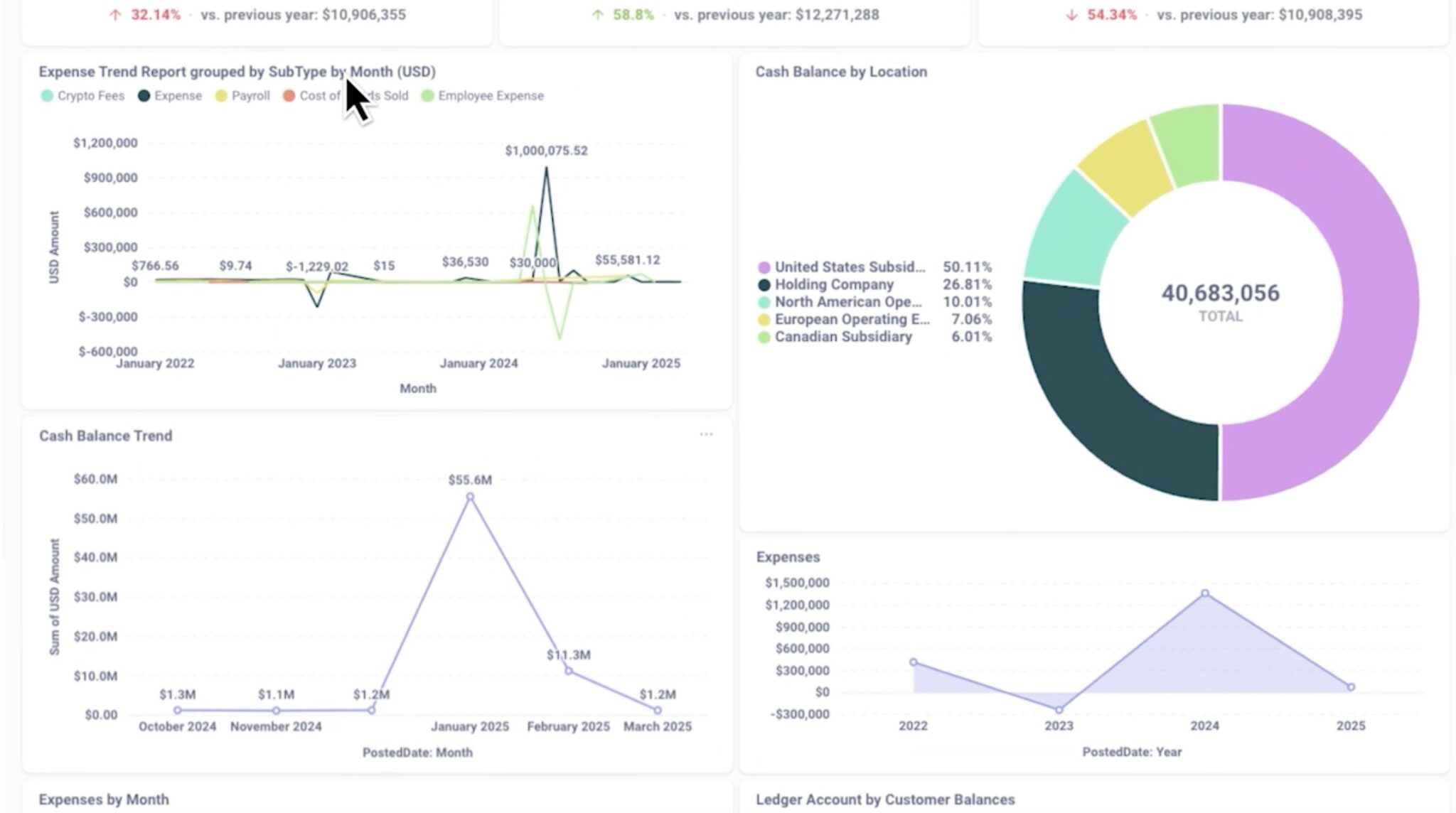
Task: Click the green upward arrow next to 58.8%
Action: click(597, 12)
